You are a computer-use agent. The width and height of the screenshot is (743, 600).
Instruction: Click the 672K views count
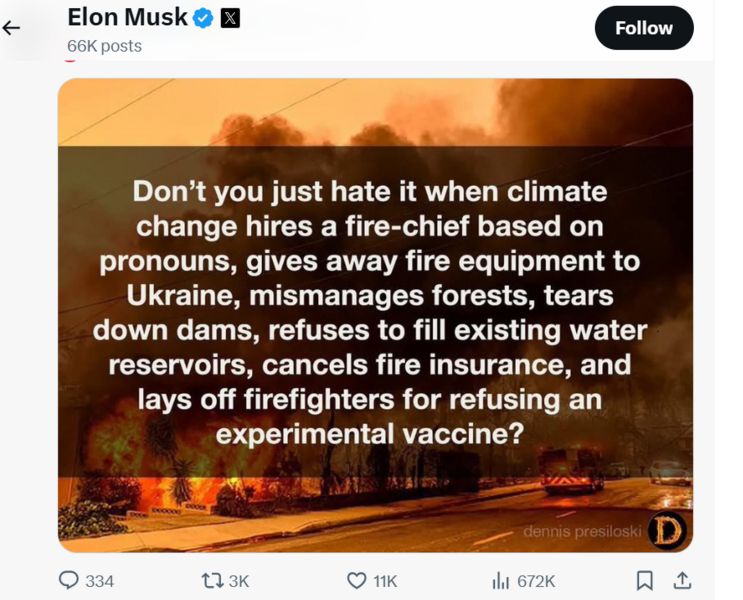[536, 581]
